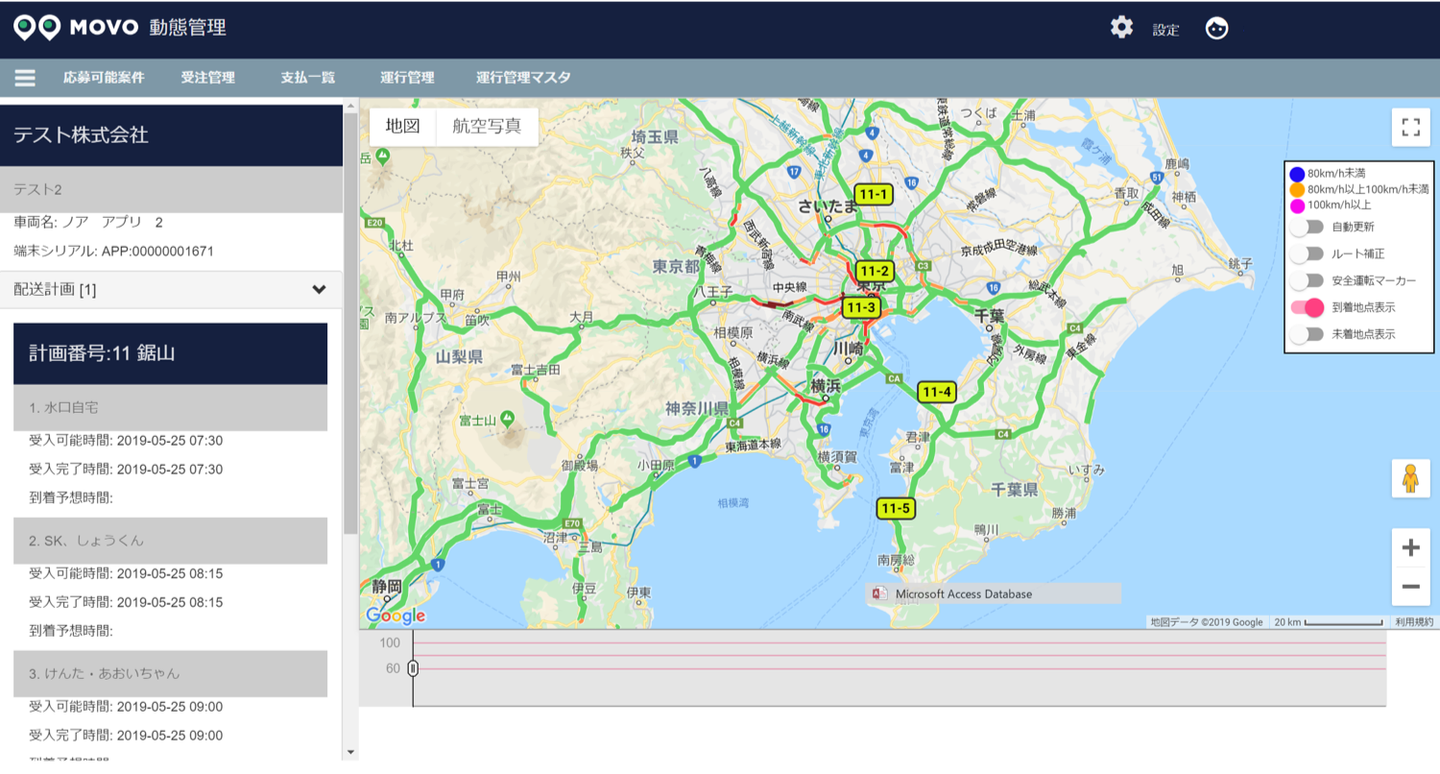Turn on the ルート補正 switch
The height and width of the screenshot is (774, 1440).
click(x=1307, y=254)
